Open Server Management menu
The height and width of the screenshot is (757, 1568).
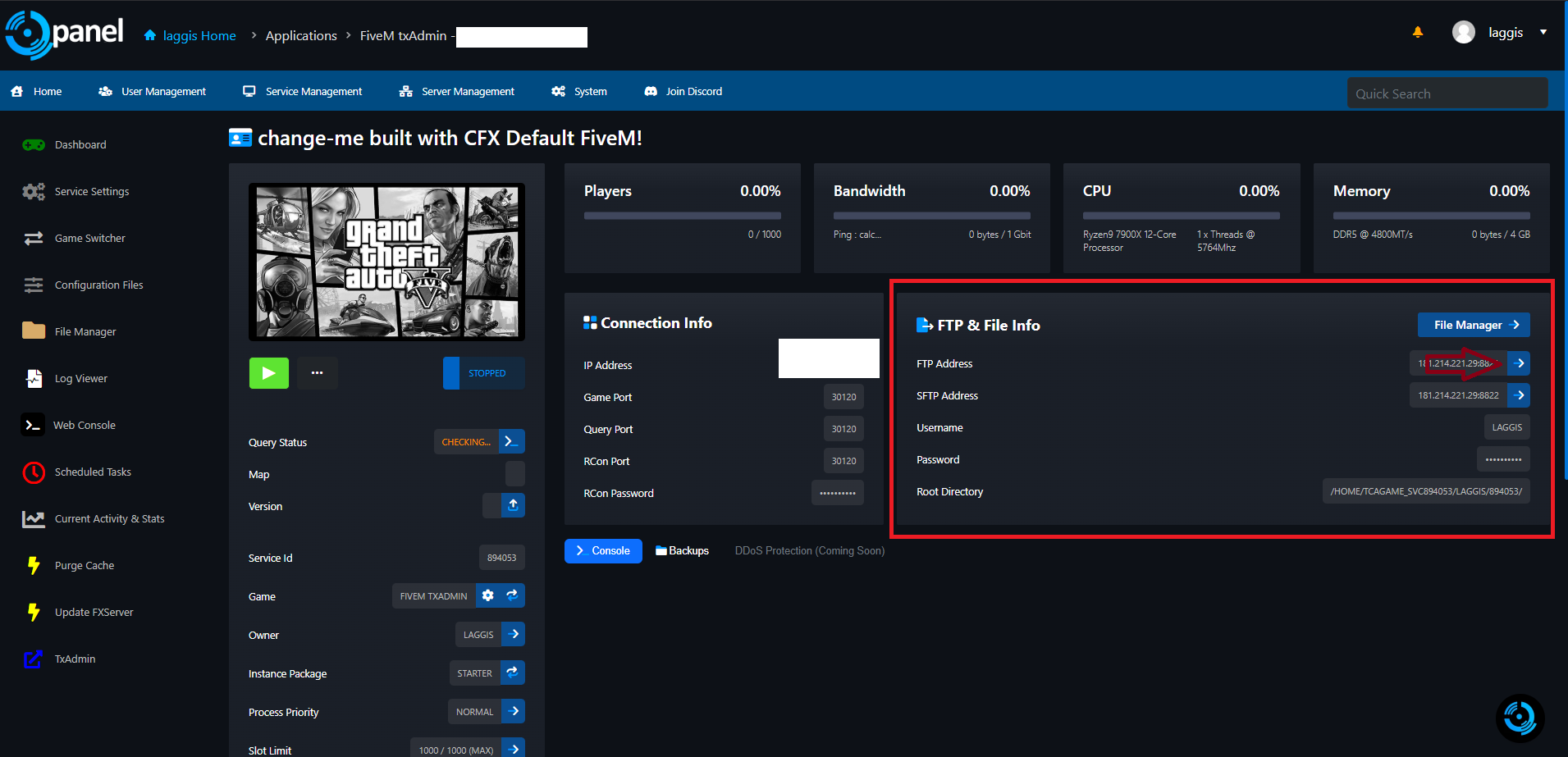tap(456, 91)
